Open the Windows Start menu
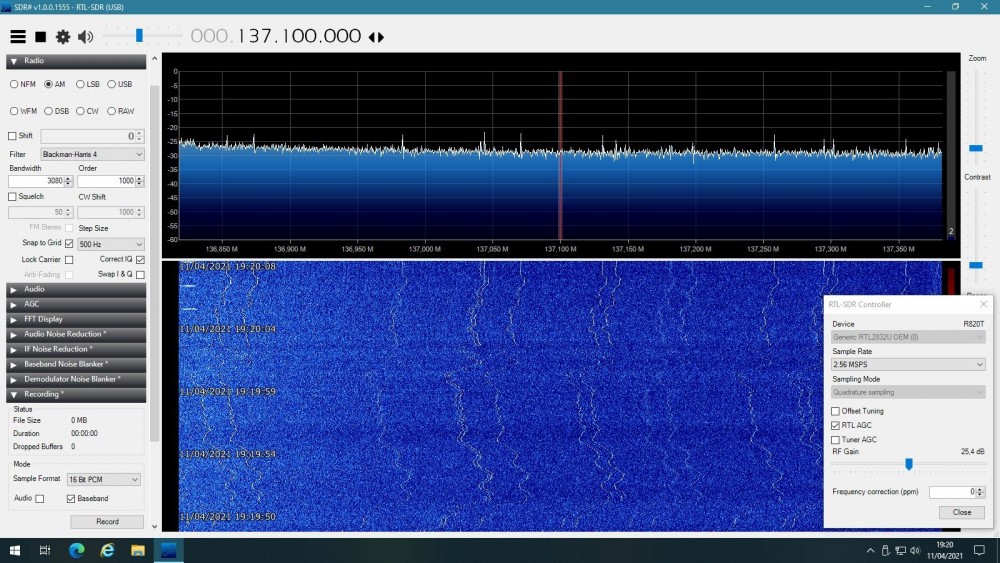This screenshot has width=1000, height=563. point(15,550)
